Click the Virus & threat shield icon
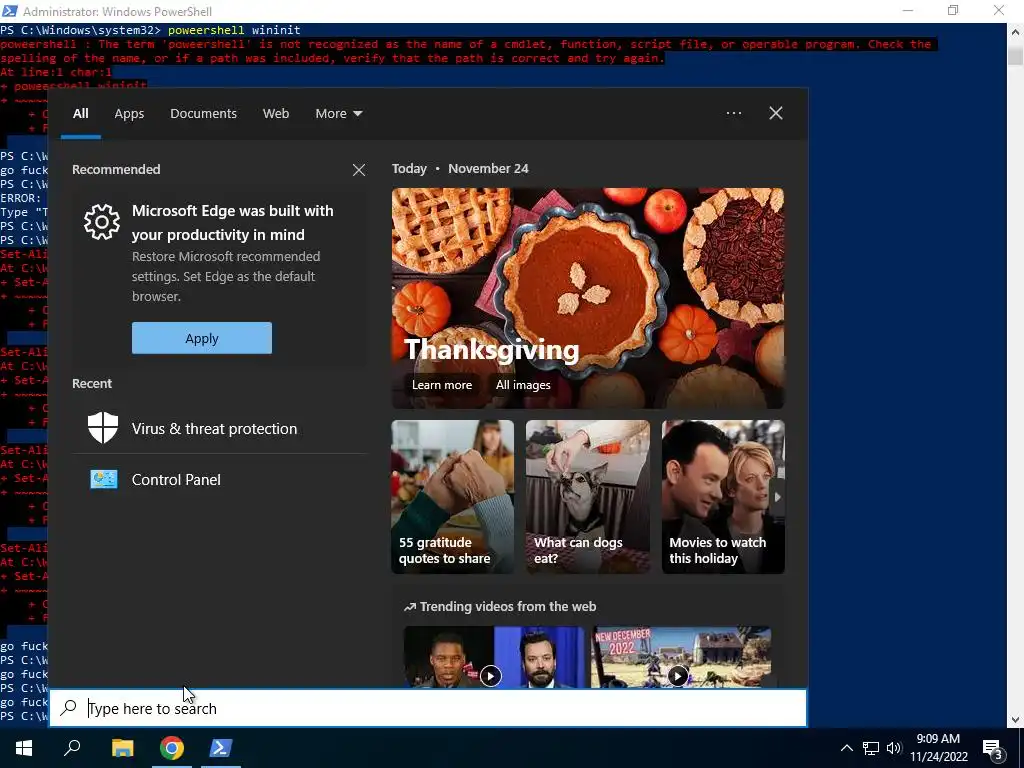 103,428
